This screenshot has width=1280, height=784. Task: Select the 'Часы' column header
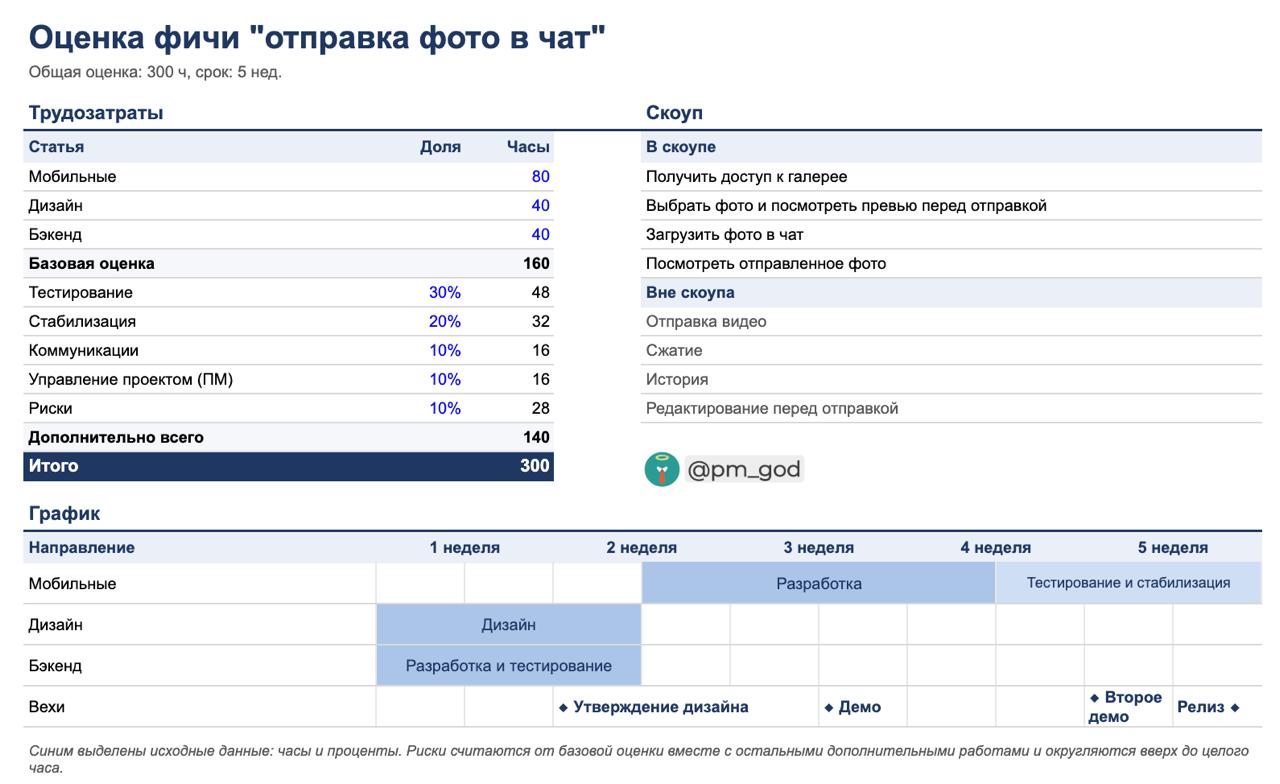(x=528, y=147)
